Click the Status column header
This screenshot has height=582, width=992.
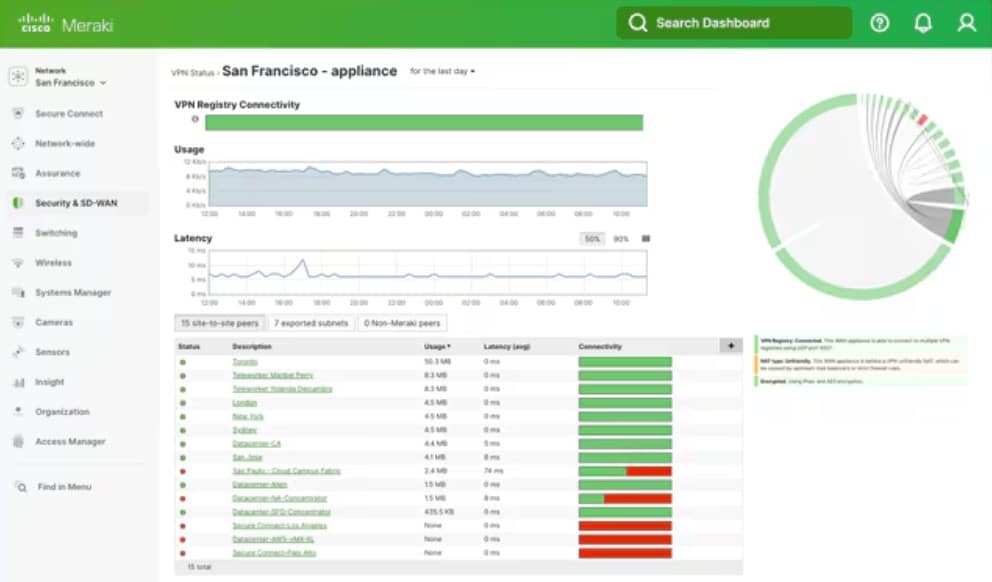point(189,347)
